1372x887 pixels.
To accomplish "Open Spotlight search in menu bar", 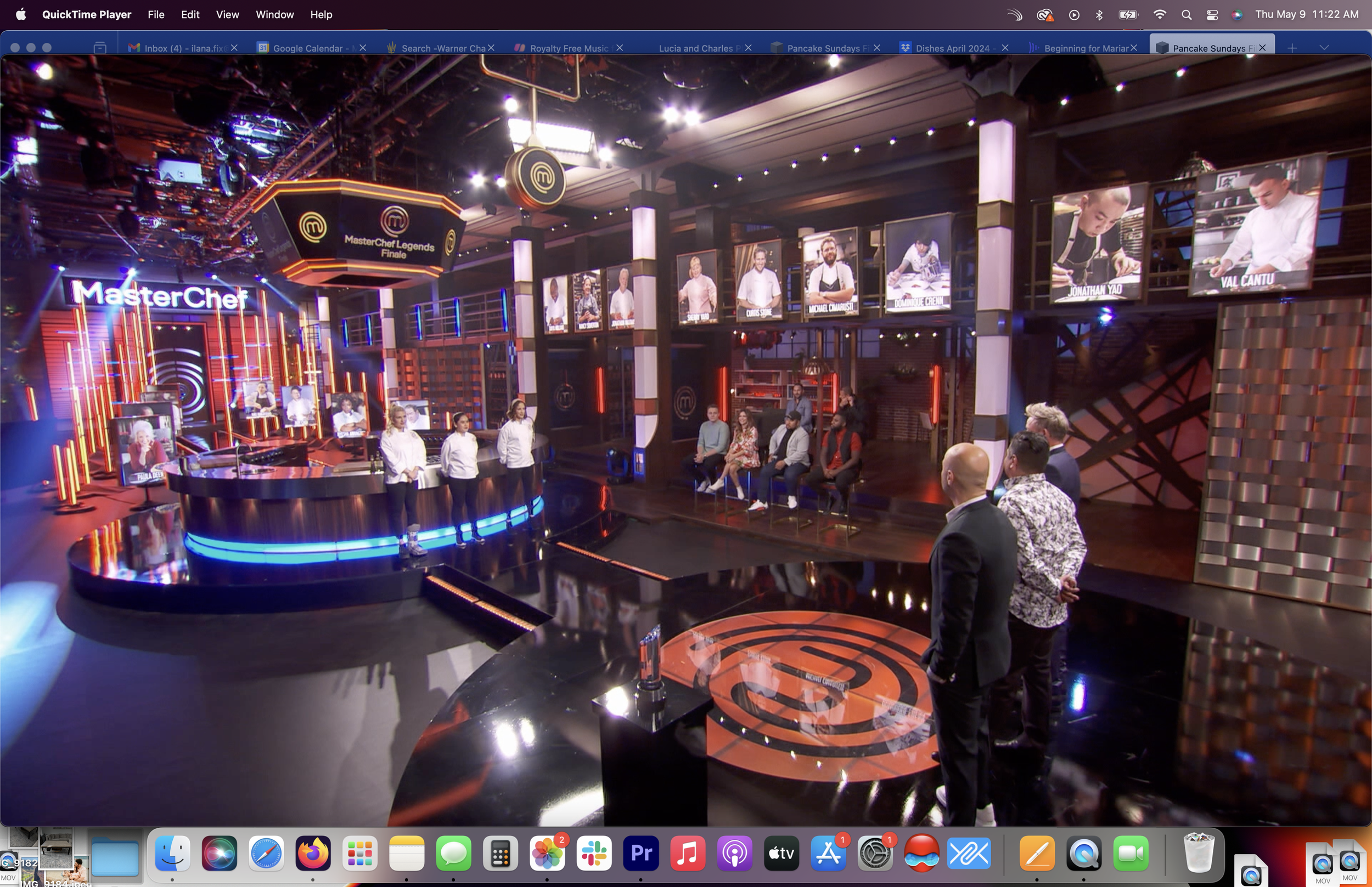I will point(1186,15).
